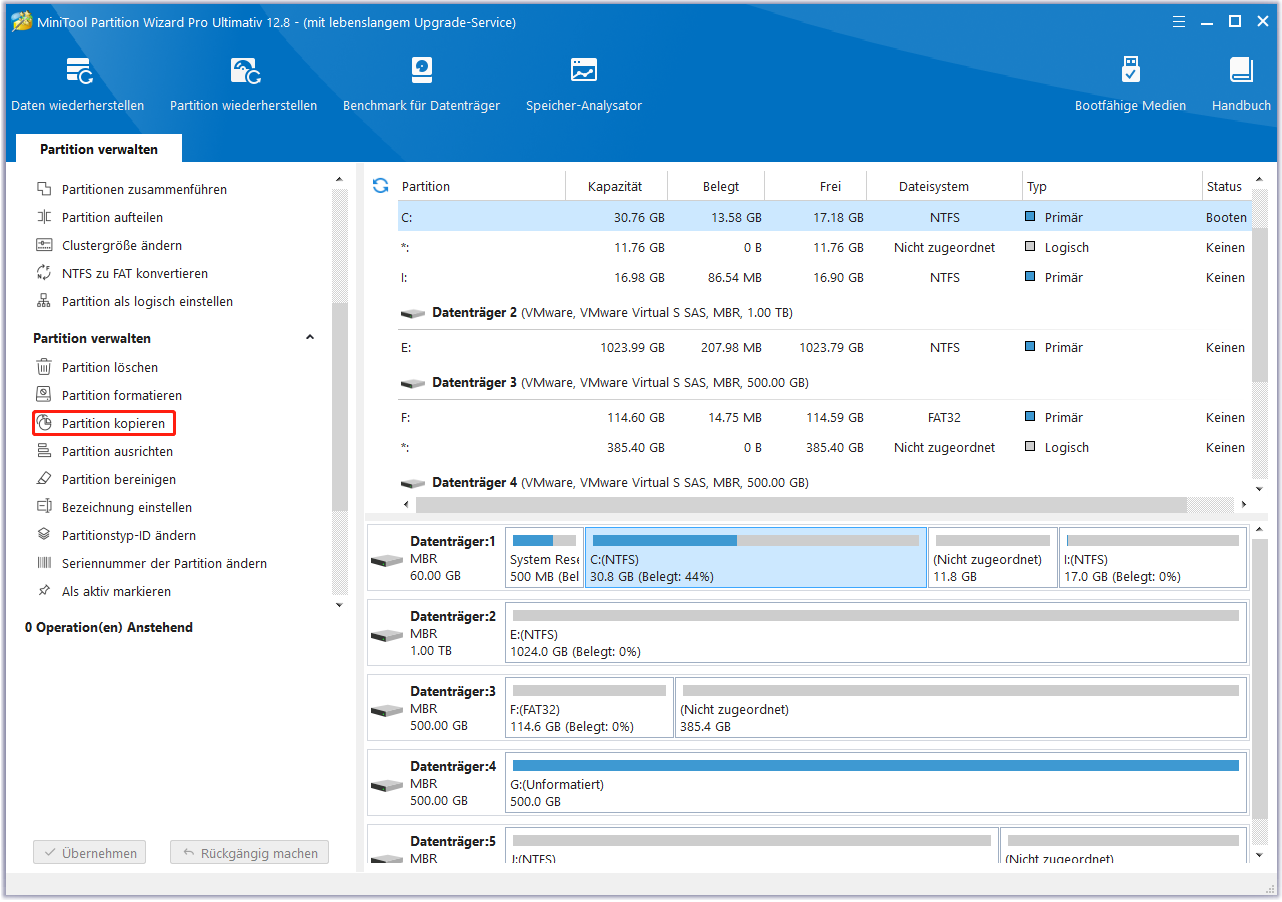Image resolution: width=1282 pixels, height=902 pixels.
Task: Open the Speicher-Analysator
Action: [584, 84]
